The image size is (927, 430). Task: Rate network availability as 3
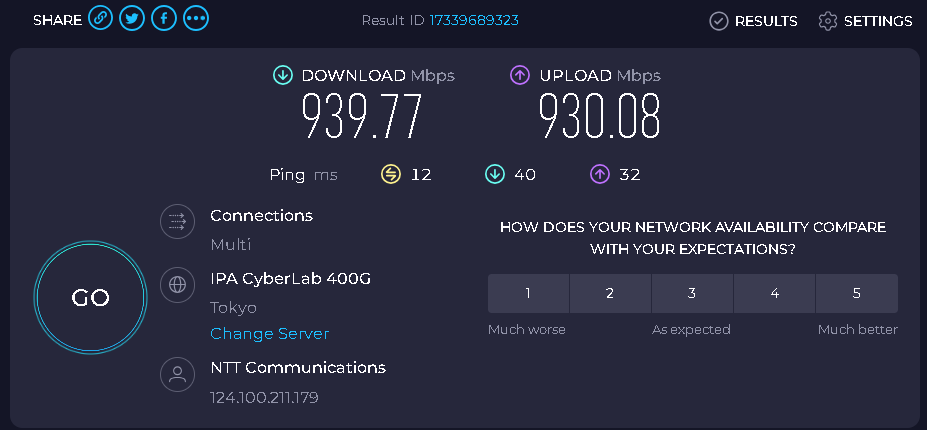point(692,293)
